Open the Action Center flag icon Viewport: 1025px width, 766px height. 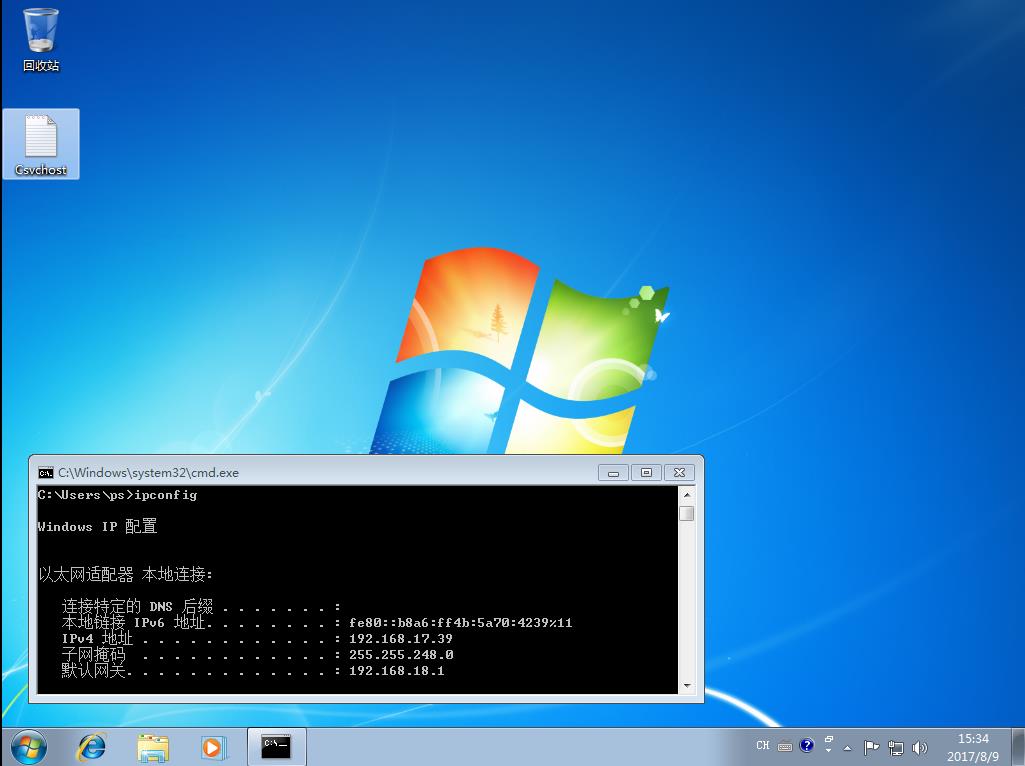click(871, 747)
